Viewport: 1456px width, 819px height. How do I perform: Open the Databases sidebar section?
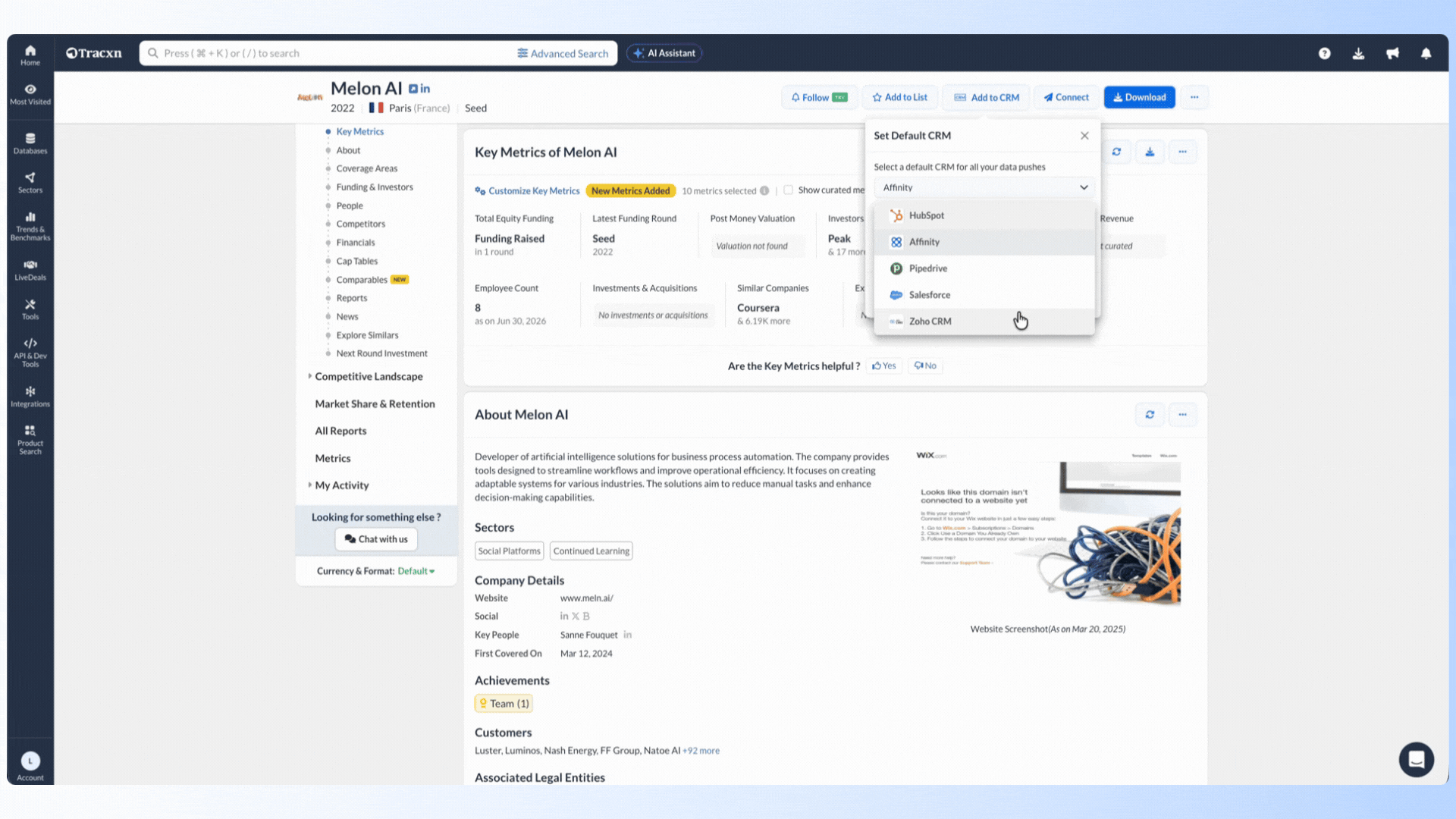[30, 143]
